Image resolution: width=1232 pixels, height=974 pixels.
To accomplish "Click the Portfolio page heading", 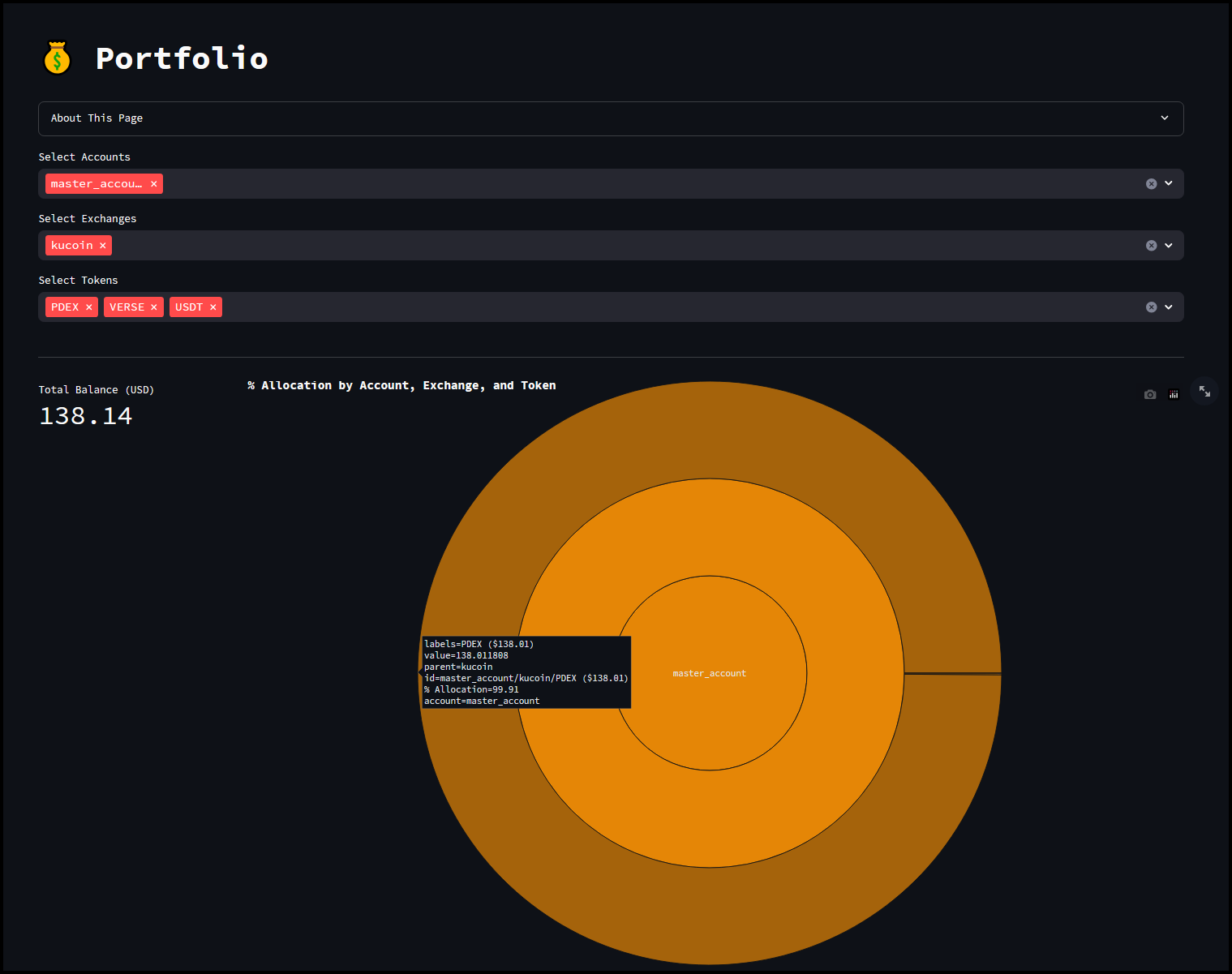I will click(182, 58).
